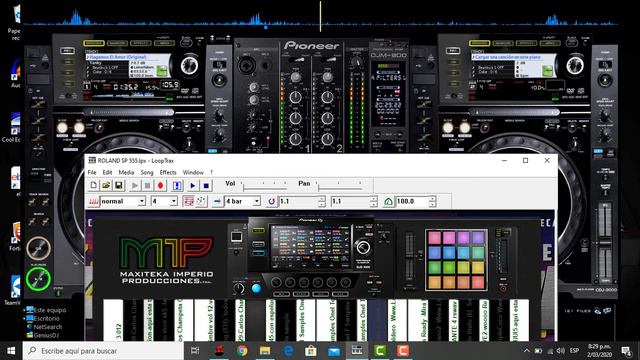Tap the top-left pink sampler pad
Screen dimensions: 640x360
click(x=434, y=238)
